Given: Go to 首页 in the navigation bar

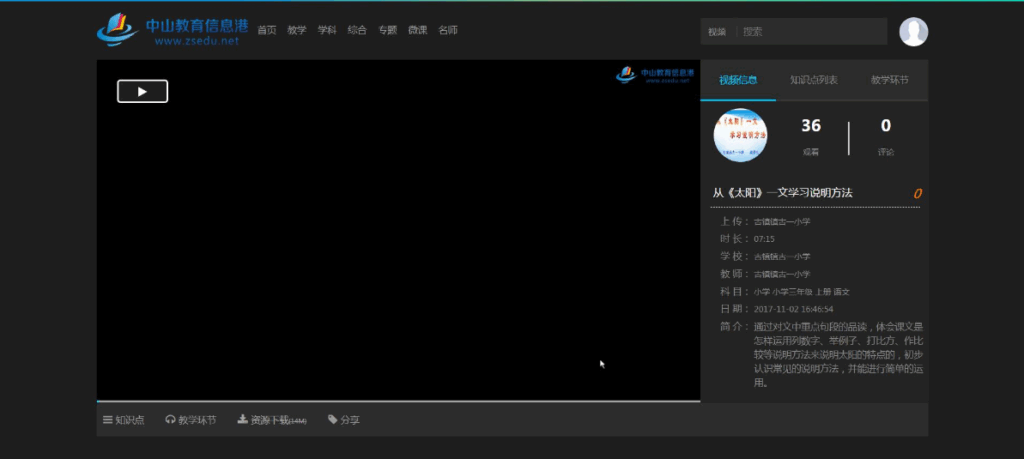Looking at the screenshot, I should tap(266, 31).
